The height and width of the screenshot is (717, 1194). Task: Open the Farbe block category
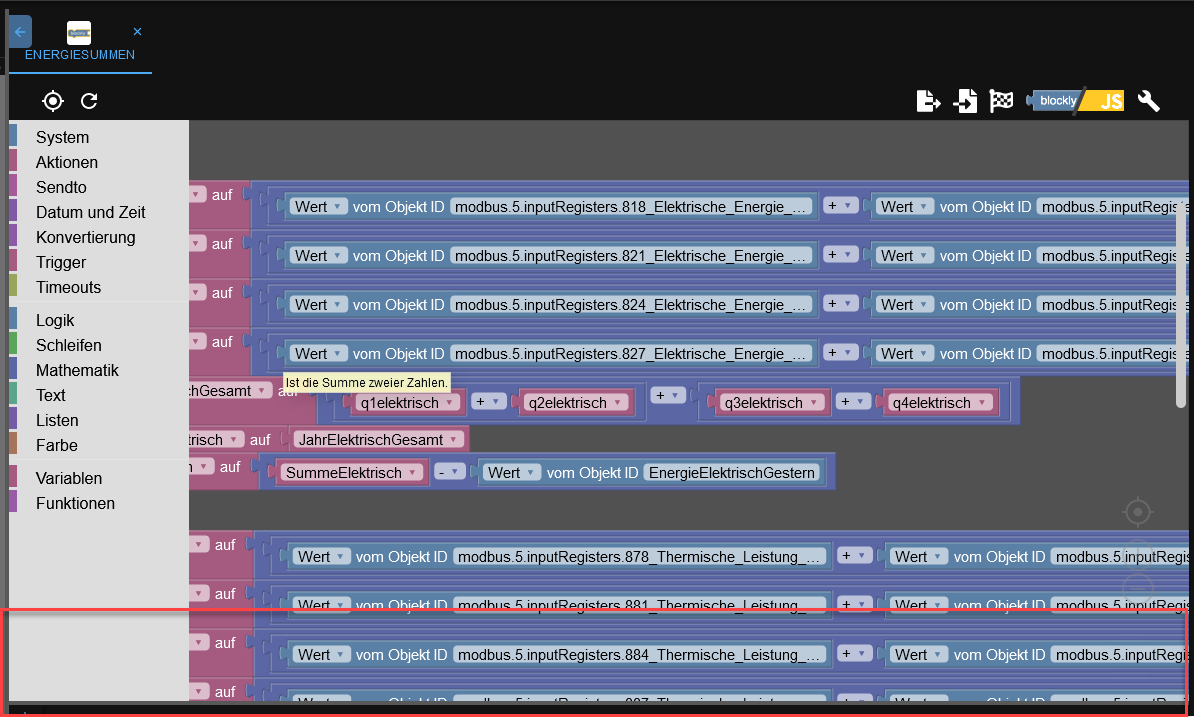(x=56, y=446)
